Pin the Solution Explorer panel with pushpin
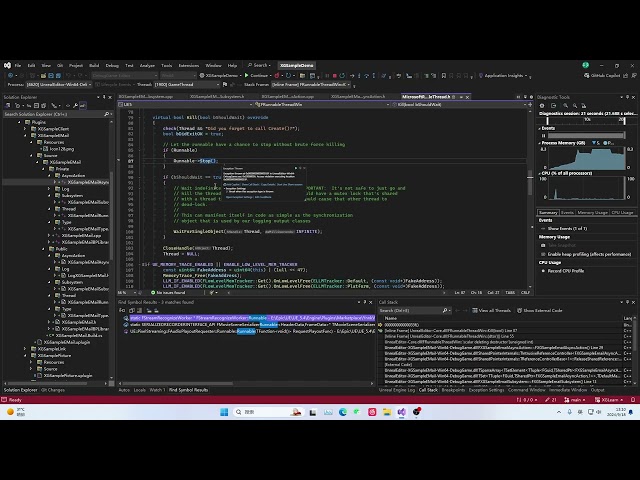Screen dimensions: 640x480 pos(104,97)
